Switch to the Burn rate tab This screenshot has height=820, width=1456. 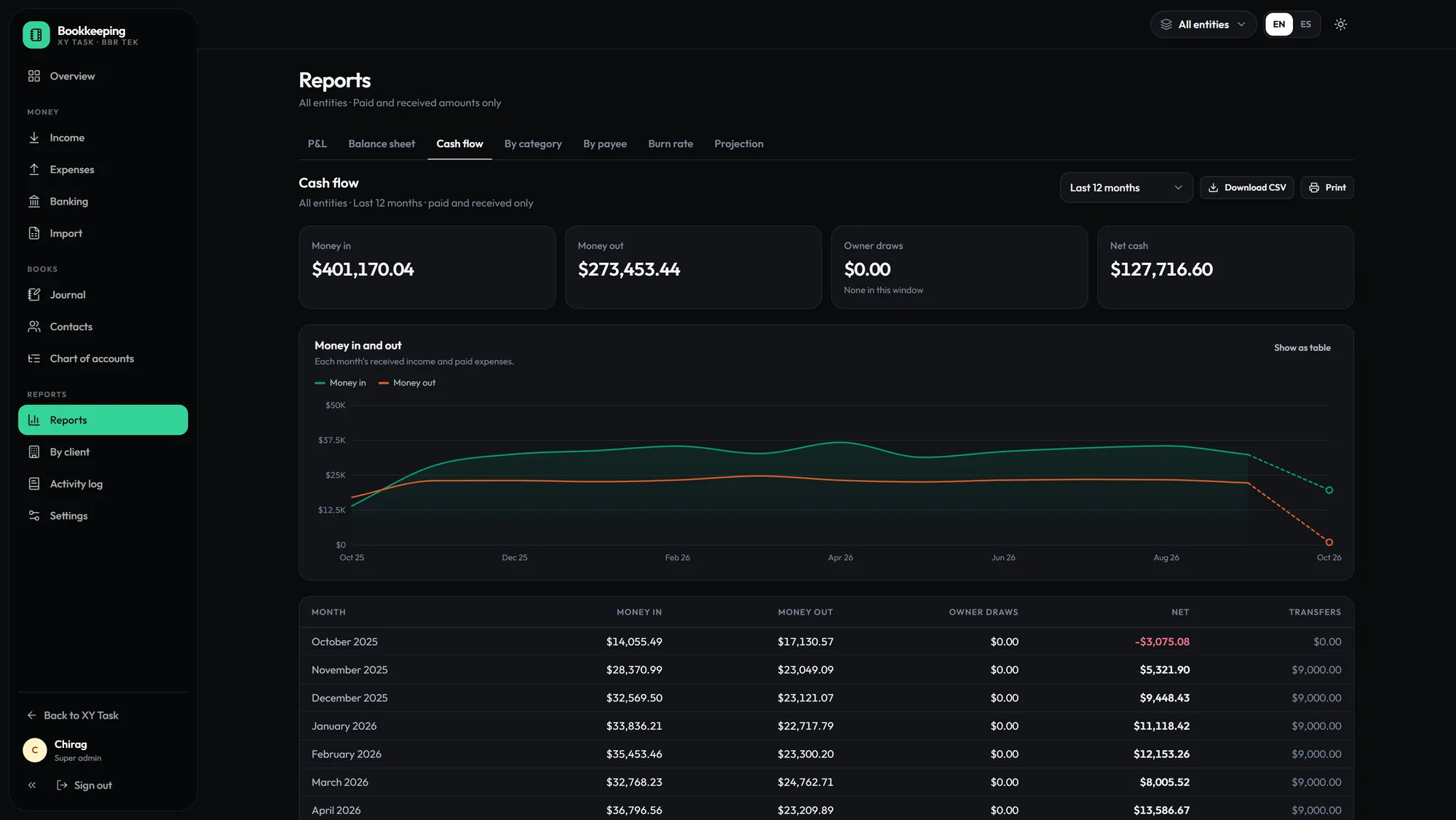pyautogui.click(x=670, y=144)
